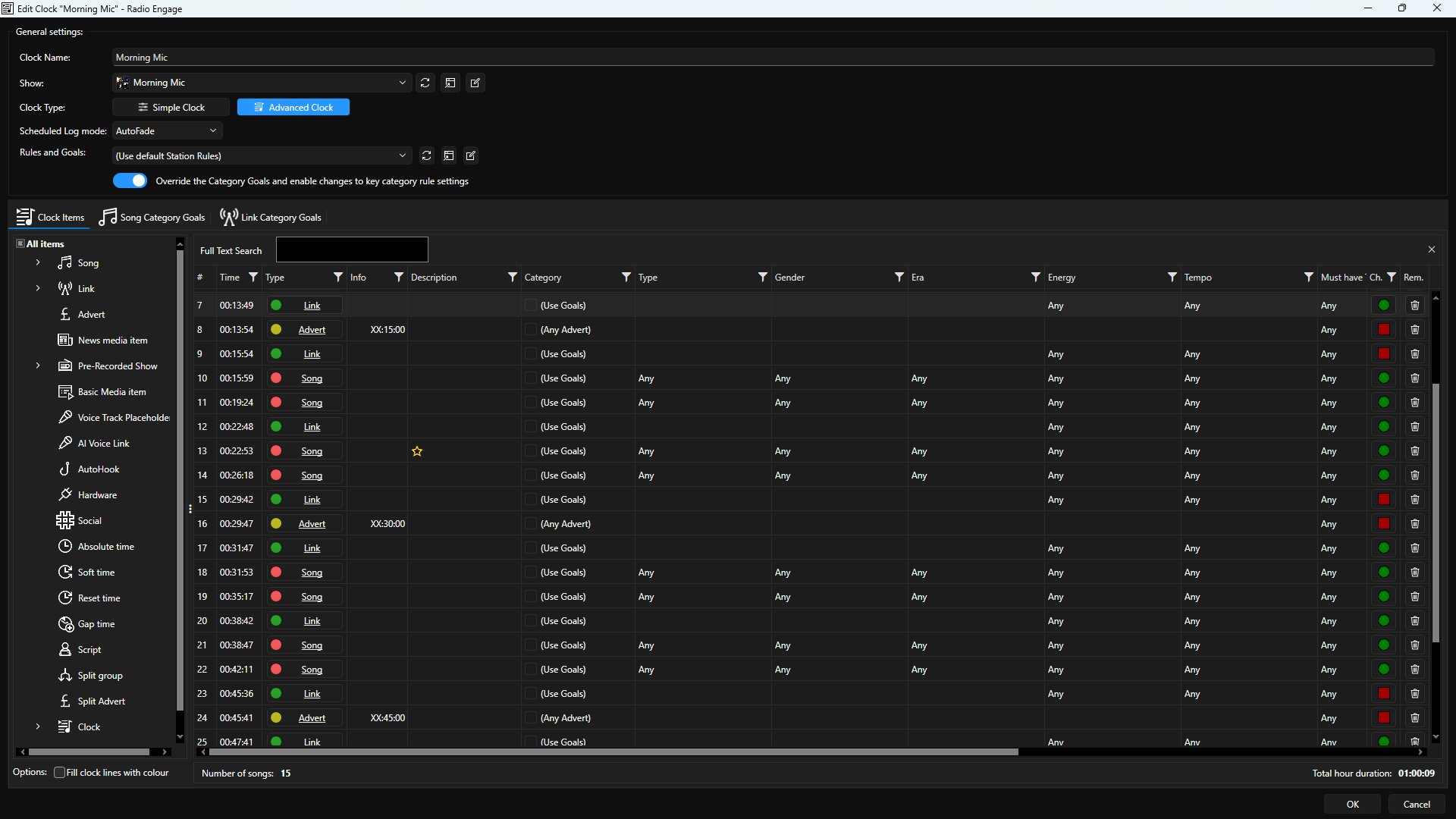This screenshot has width=1456, height=819.
Task: Filter the Category column
Action: point(626,278)
